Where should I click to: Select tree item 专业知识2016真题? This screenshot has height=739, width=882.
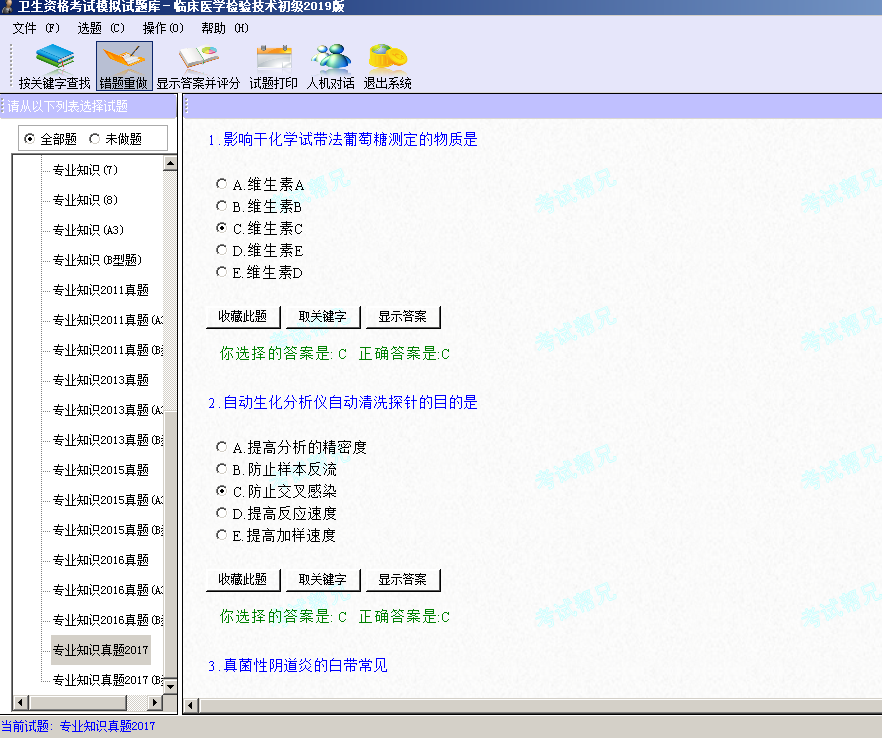[101, 560]
